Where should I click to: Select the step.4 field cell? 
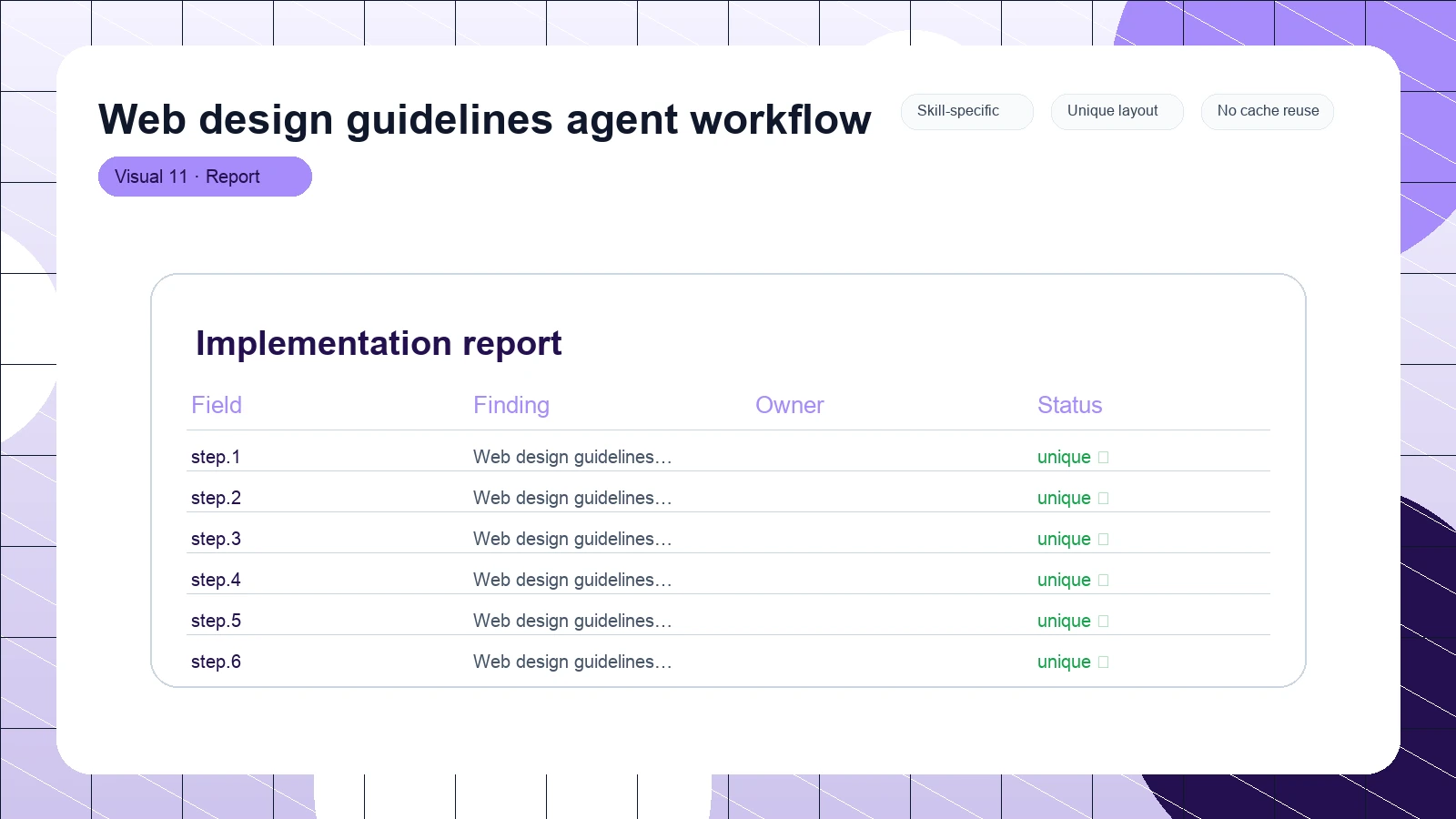(x=216, y=580)
